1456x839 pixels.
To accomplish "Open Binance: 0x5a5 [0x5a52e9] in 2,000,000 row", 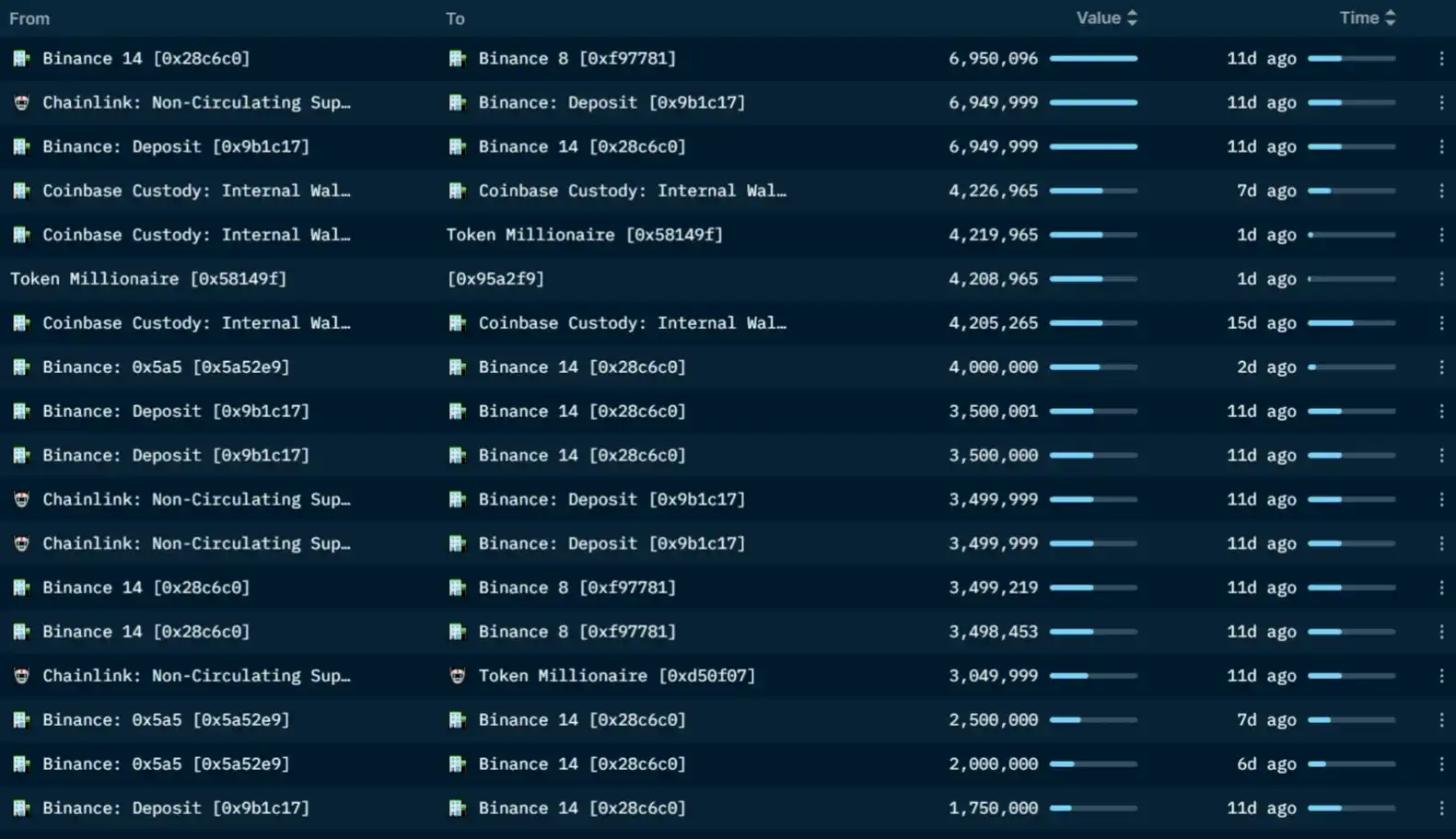I will 166,764.
